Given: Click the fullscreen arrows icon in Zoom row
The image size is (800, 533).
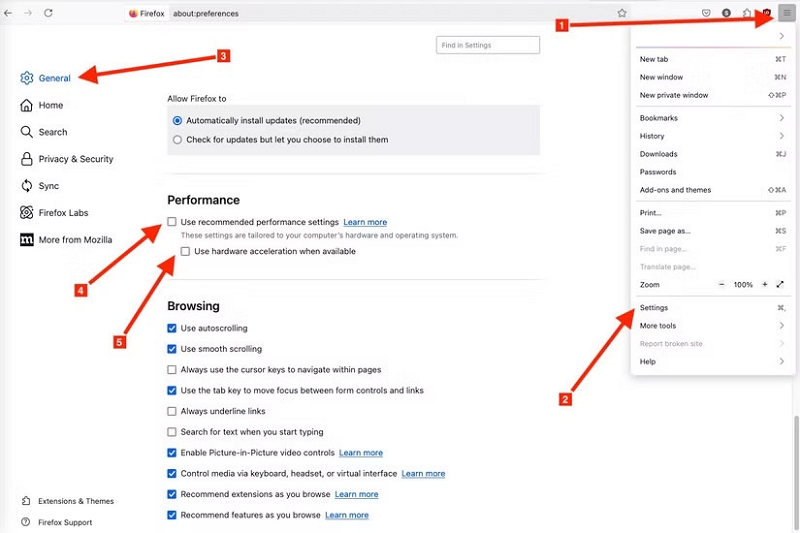Looking at the screenshot, I should 780,285.
